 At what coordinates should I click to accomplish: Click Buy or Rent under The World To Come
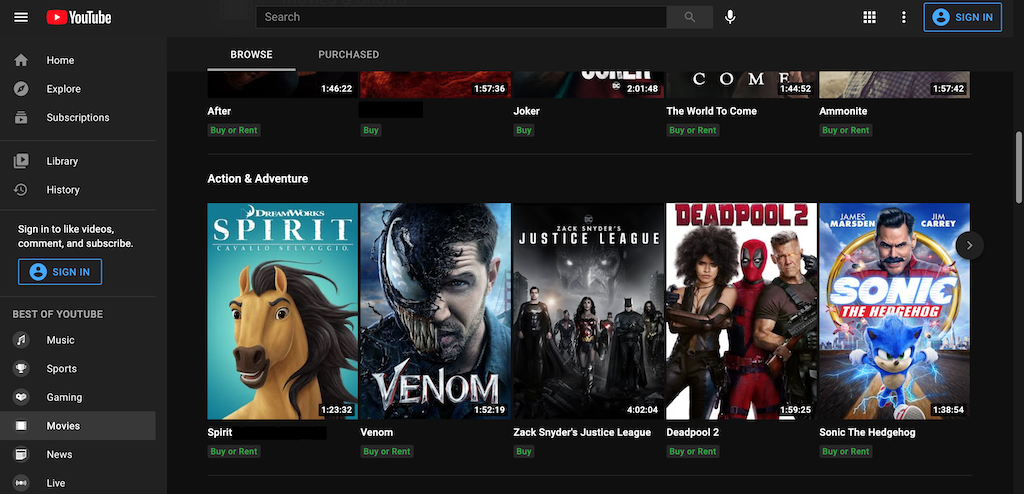692,130
